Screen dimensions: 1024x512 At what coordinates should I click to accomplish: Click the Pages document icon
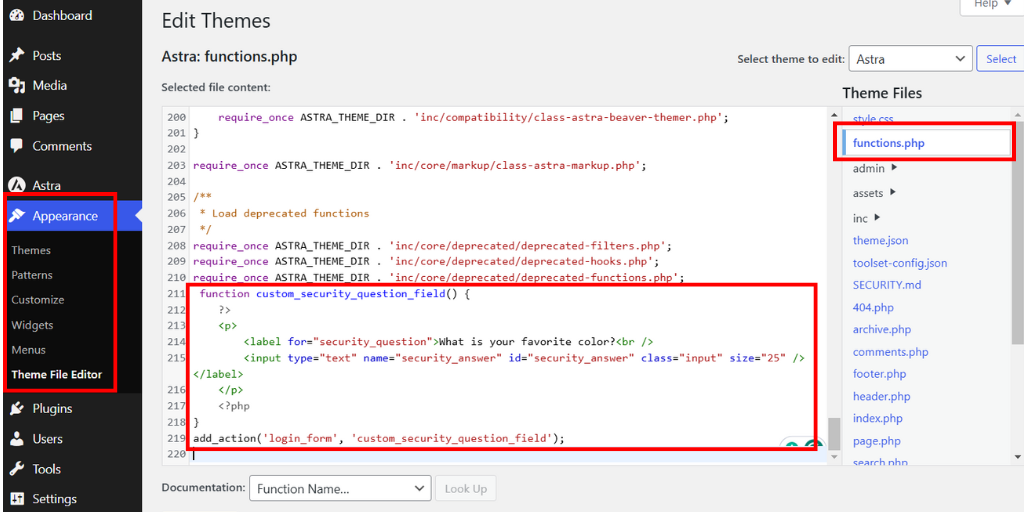pos(17,116)
